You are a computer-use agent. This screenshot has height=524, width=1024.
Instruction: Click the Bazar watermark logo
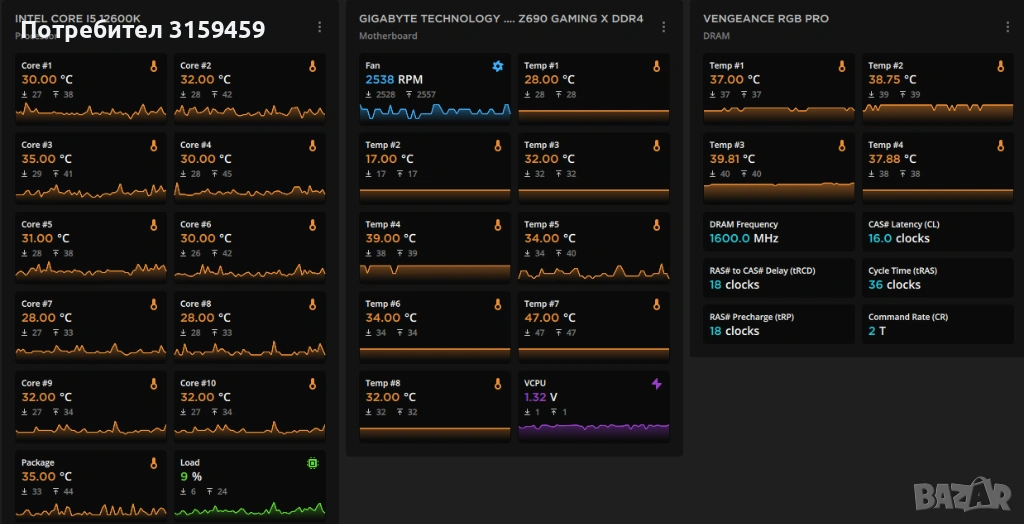[x=964, y=491]
